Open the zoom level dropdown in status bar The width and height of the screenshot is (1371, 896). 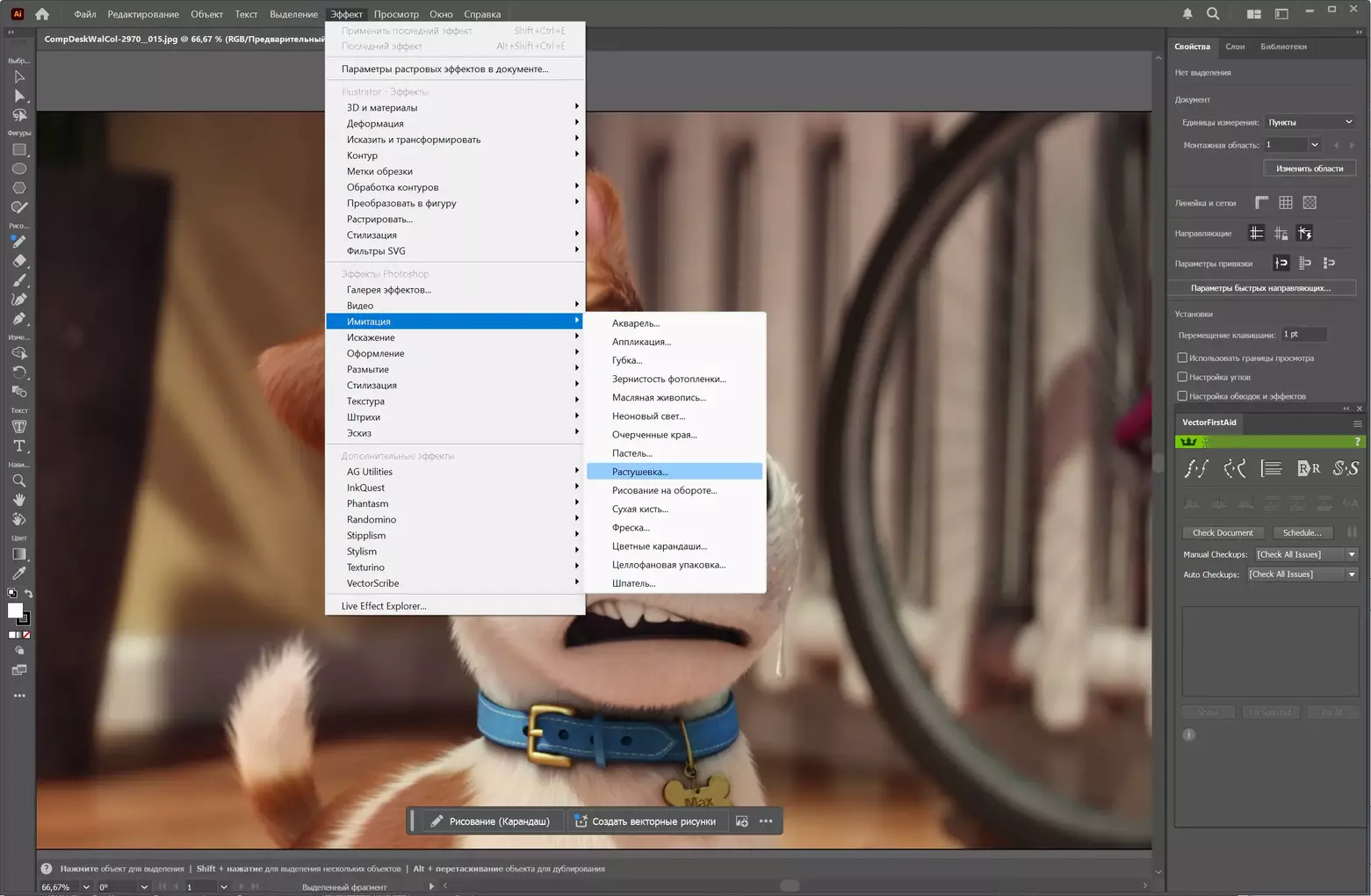pos(86,887)
